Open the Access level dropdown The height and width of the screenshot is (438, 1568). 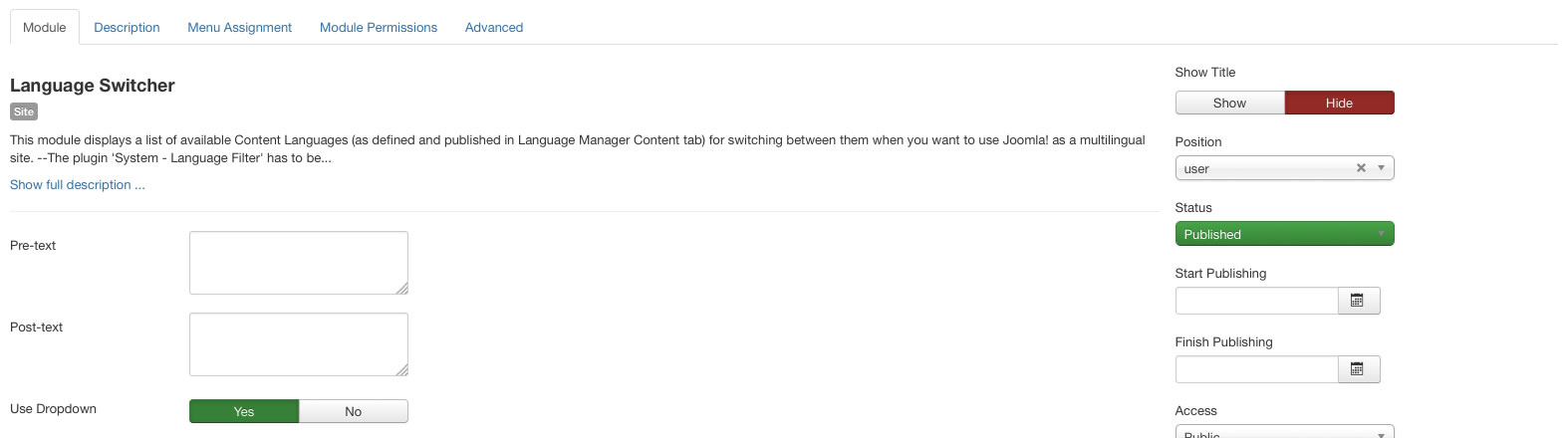(1284, 433)
